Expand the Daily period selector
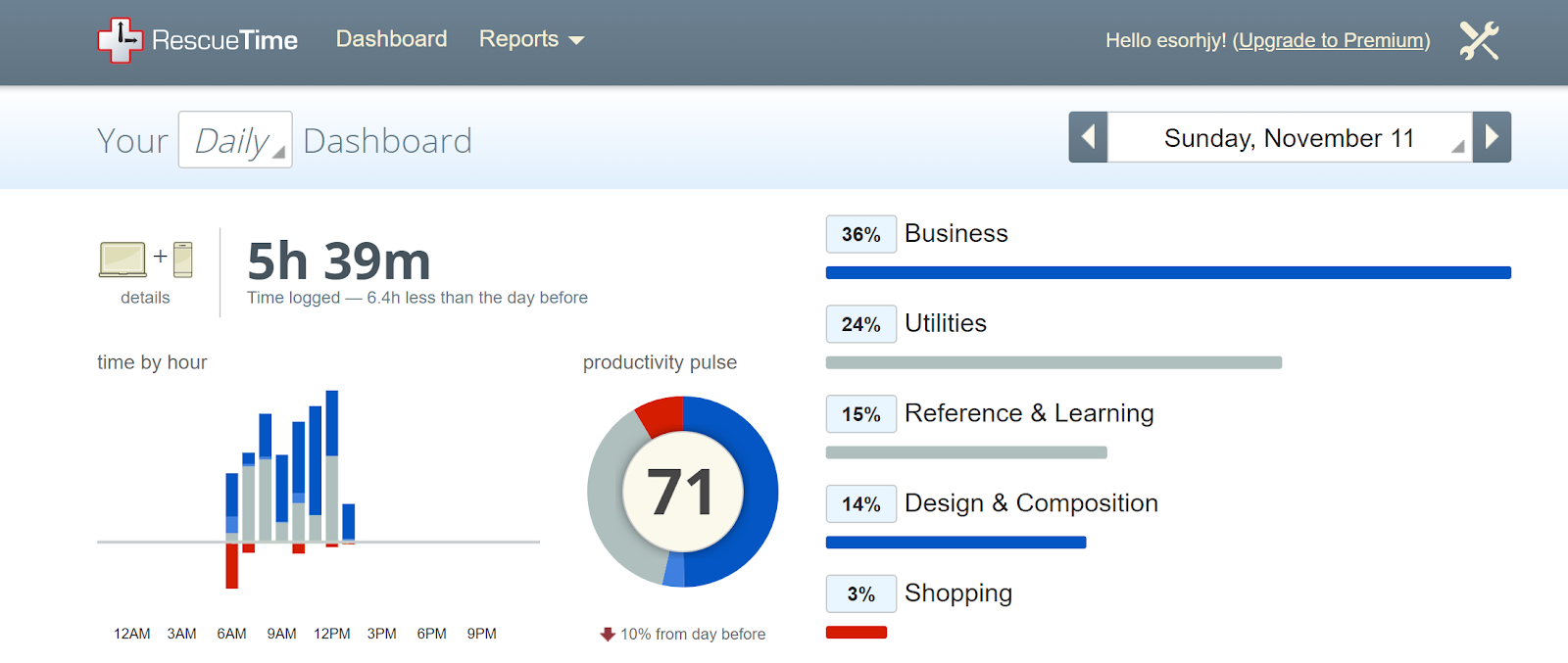The width and height of the screenshot is (1568, 663). [x=235, y=140]
